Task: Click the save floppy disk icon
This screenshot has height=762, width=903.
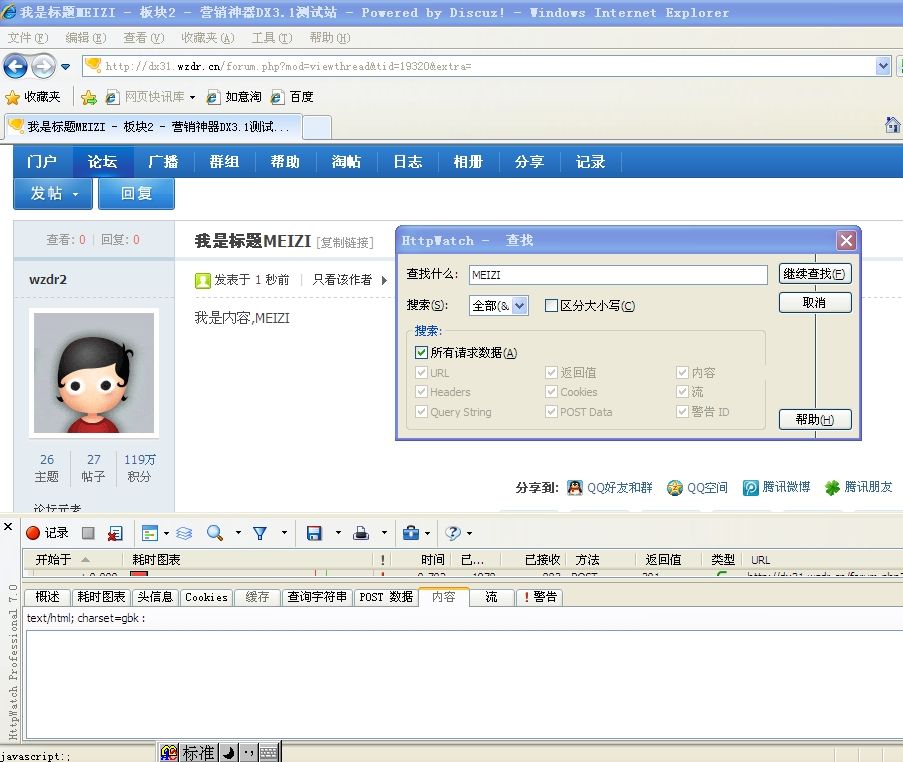Action: point(314,533)
